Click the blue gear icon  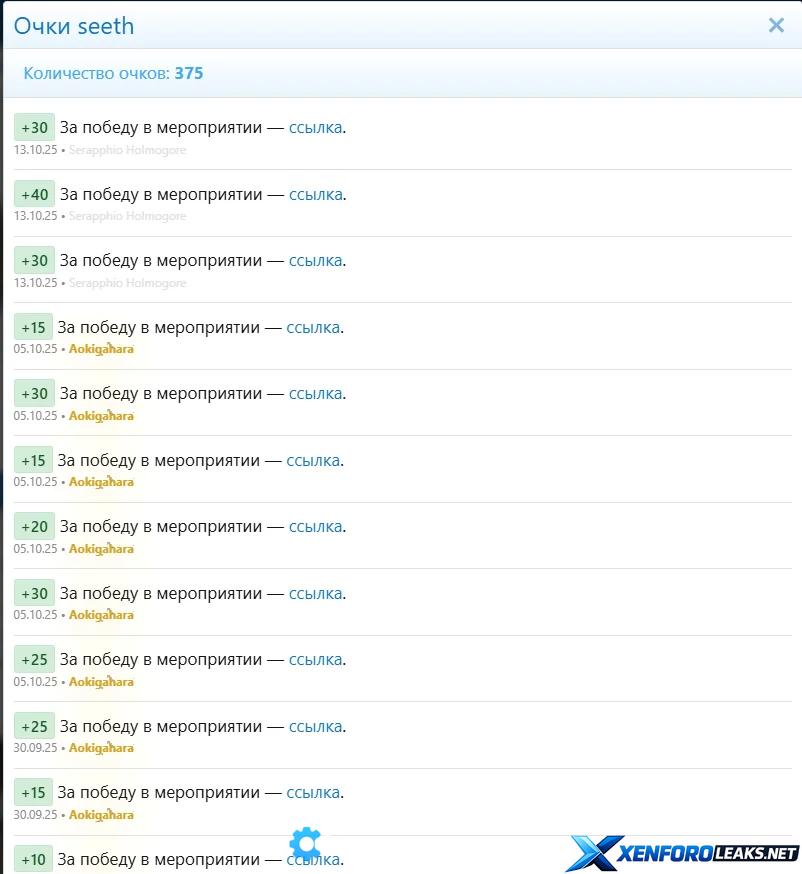pos(305,843)
